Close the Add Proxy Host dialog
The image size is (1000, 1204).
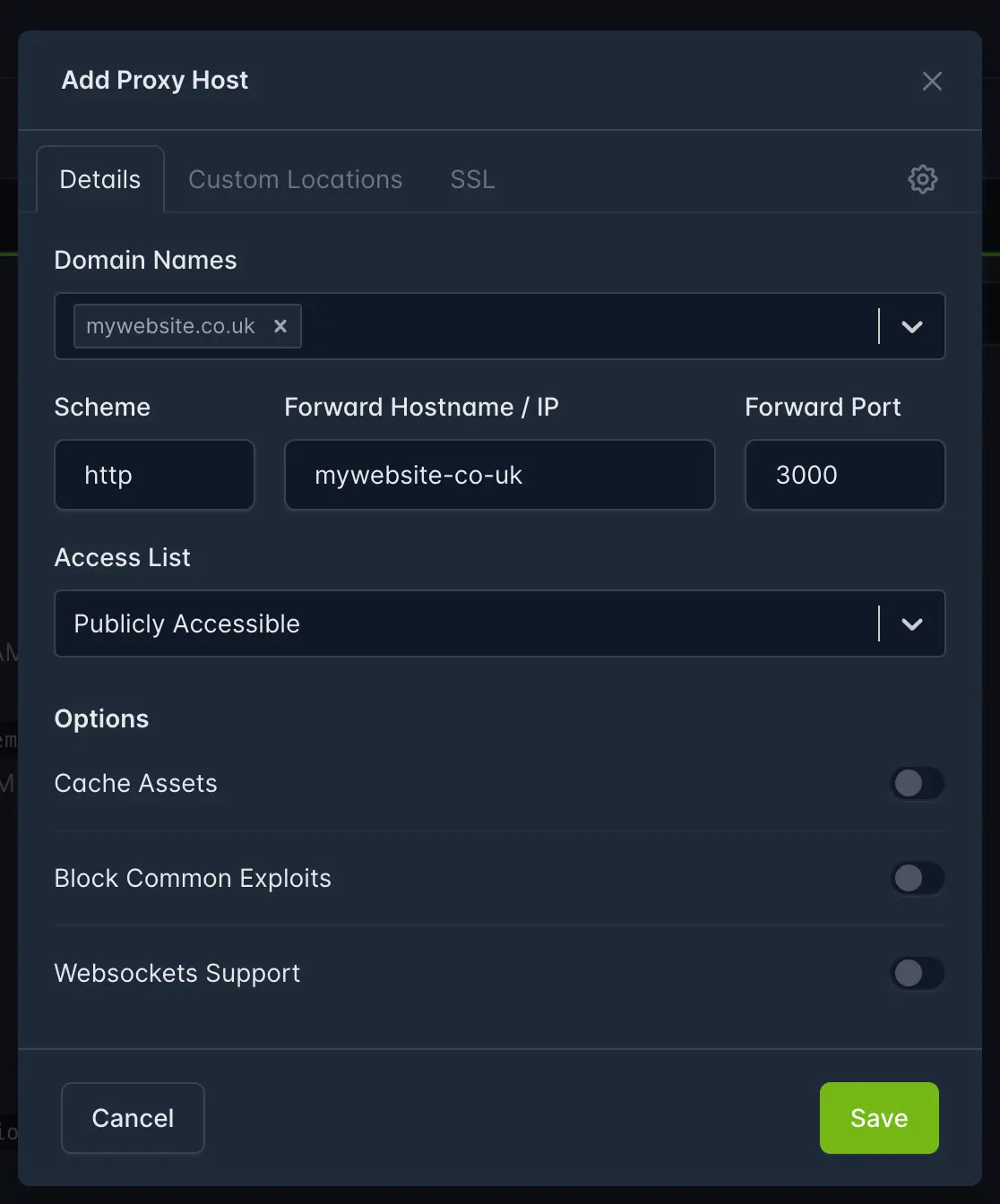932,82
